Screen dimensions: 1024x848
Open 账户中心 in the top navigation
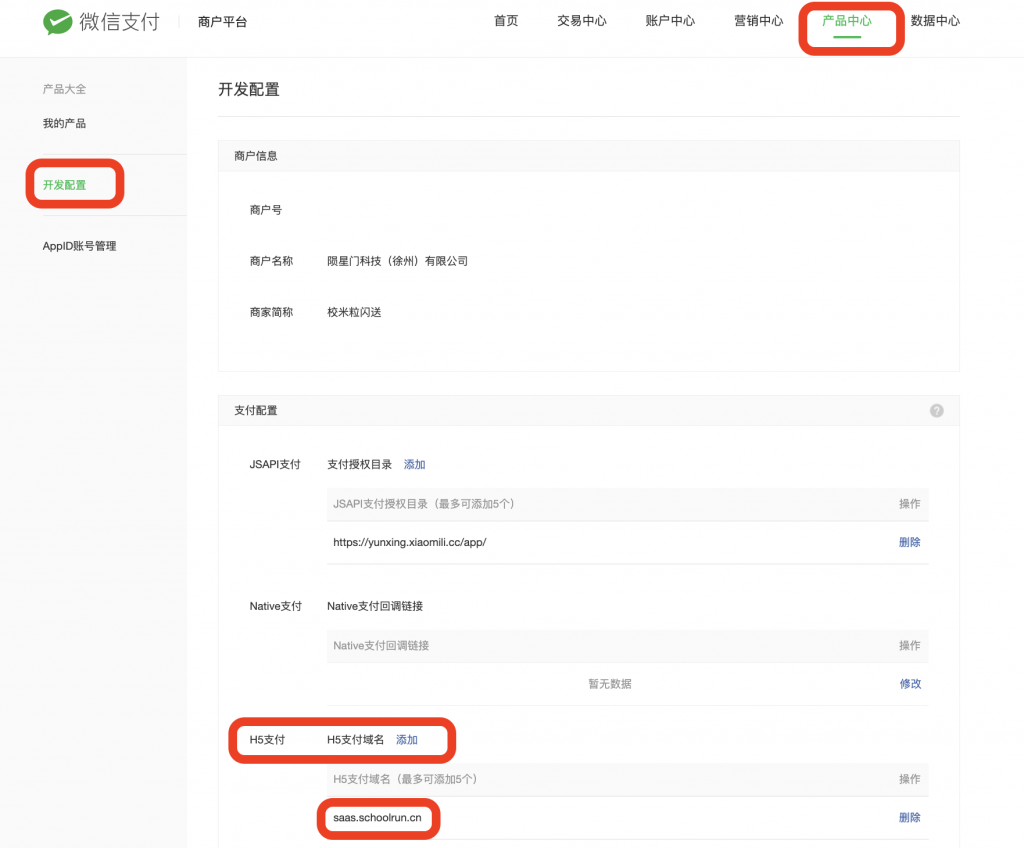(670, 20)
